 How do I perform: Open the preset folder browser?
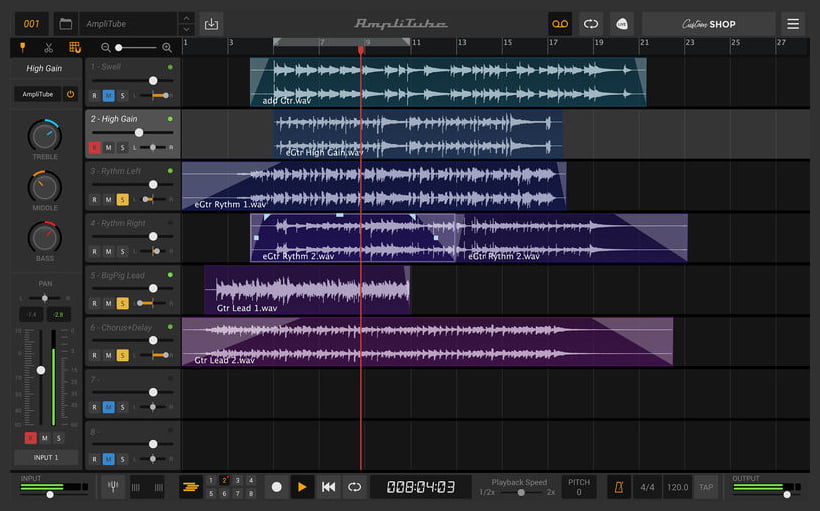tap(65, 24)
